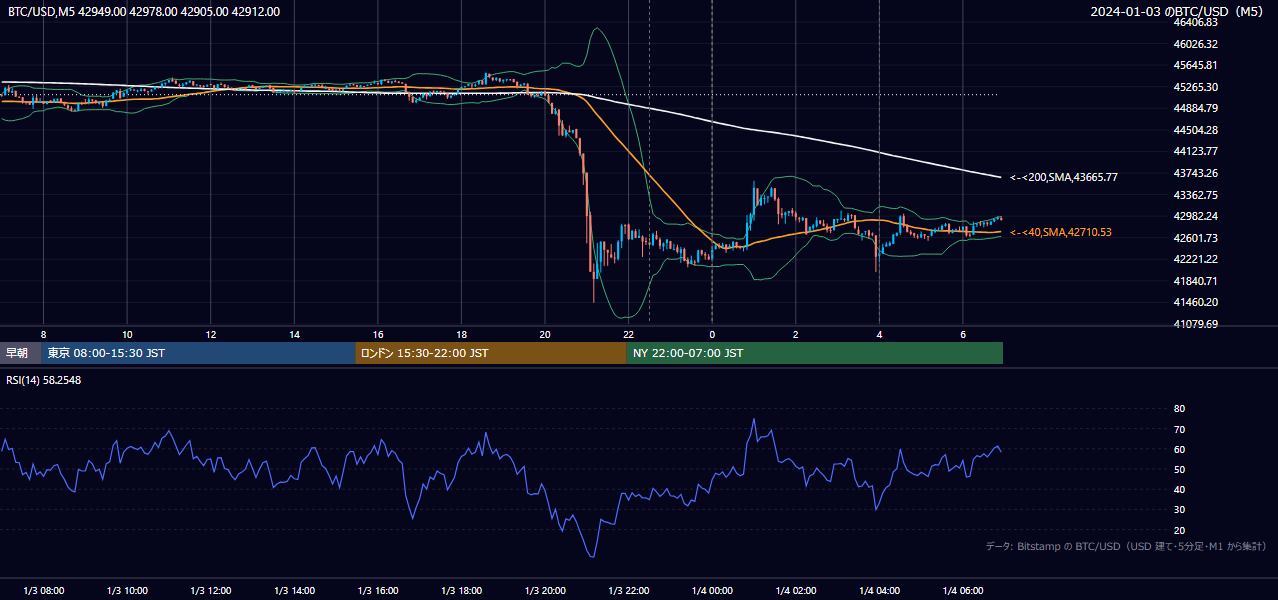Click the RSI scale value 50
The height and width of the screenshot is (600, 1278).
(x=1179, y=469)
